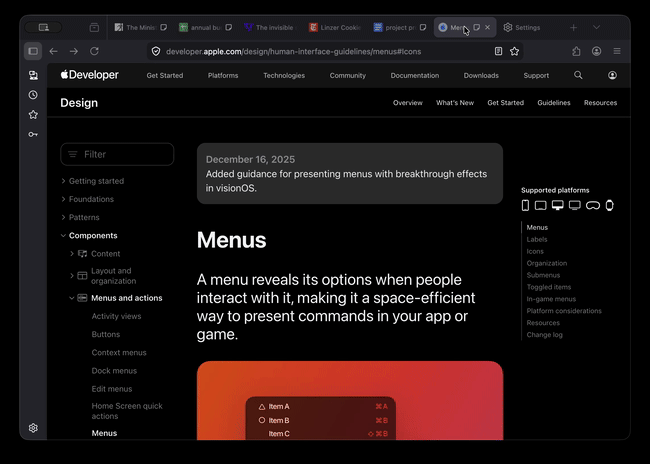Expand the Getting started section

tap(64, 181)
